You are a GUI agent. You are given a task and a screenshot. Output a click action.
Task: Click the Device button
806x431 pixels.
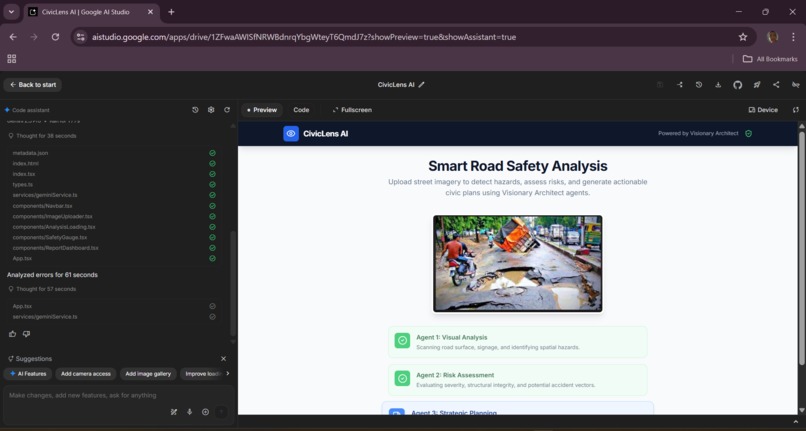coord(763,110)
